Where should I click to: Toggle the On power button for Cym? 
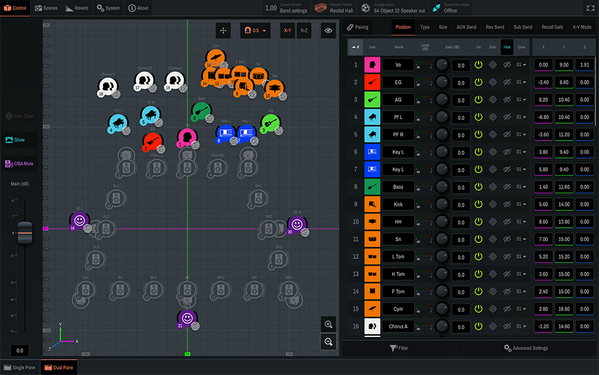[478, 309]
